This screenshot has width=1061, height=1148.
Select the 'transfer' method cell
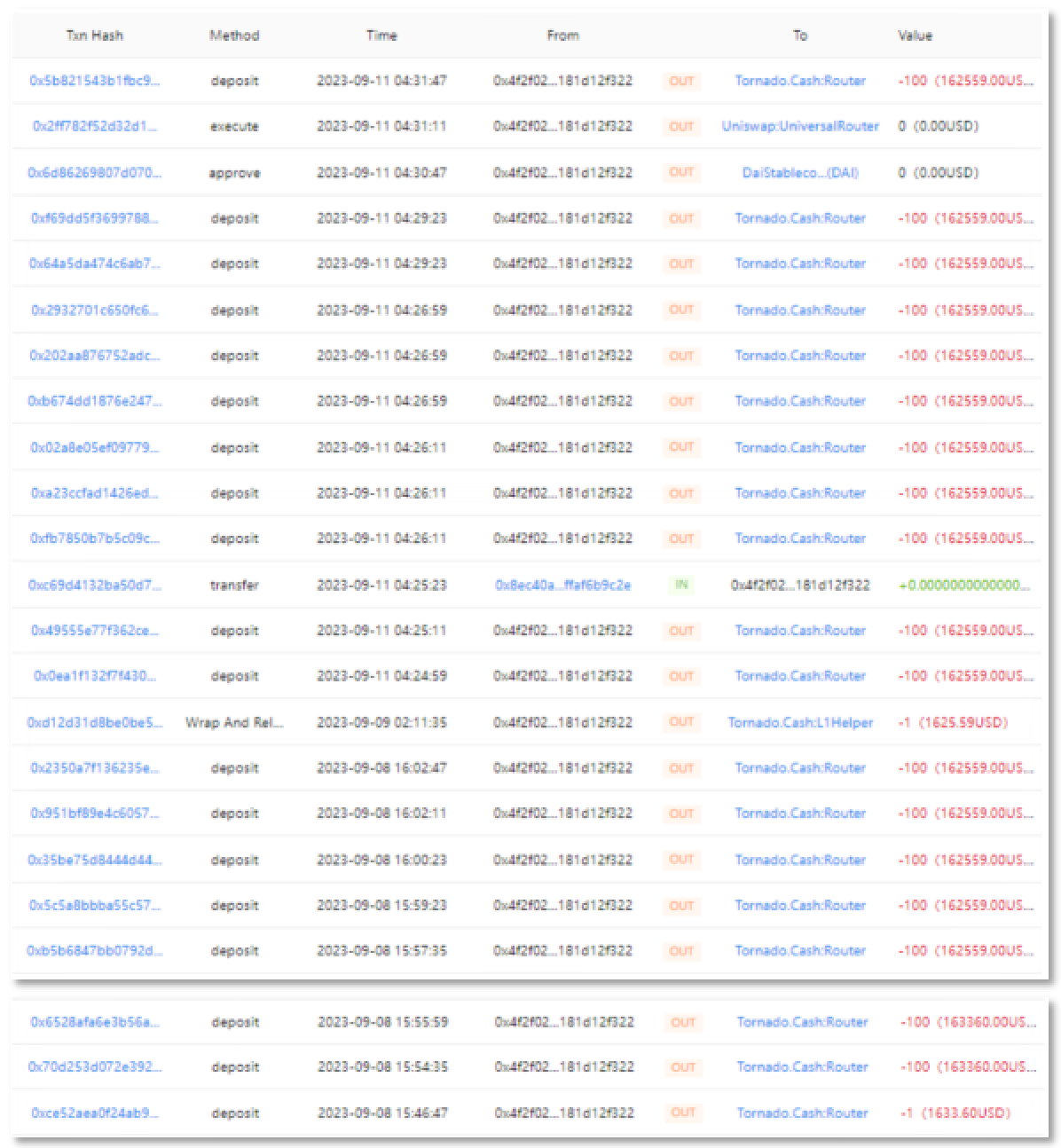pos(234,585)
